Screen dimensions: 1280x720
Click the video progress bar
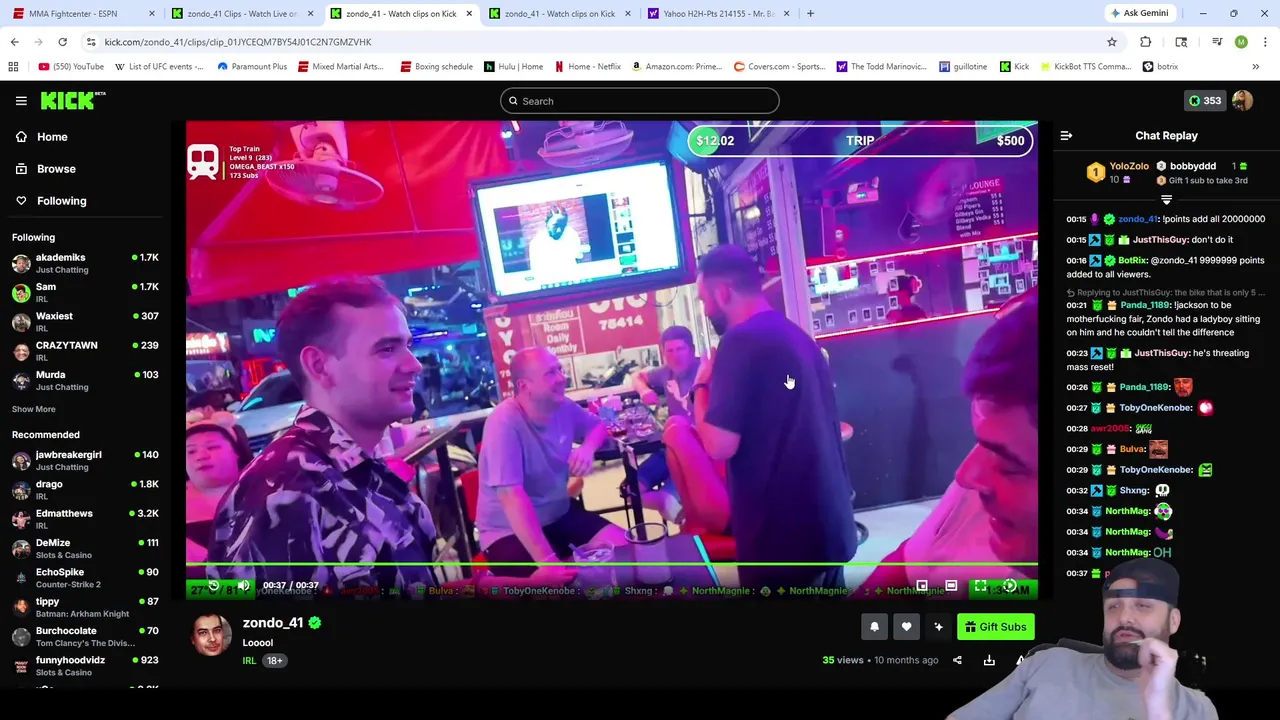(611, 565)
